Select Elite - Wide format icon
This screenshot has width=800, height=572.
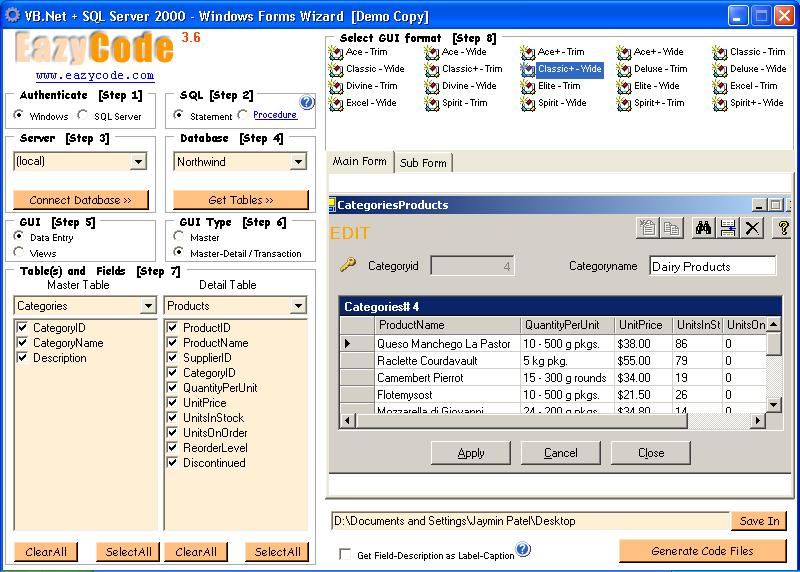tap(623, 86)
